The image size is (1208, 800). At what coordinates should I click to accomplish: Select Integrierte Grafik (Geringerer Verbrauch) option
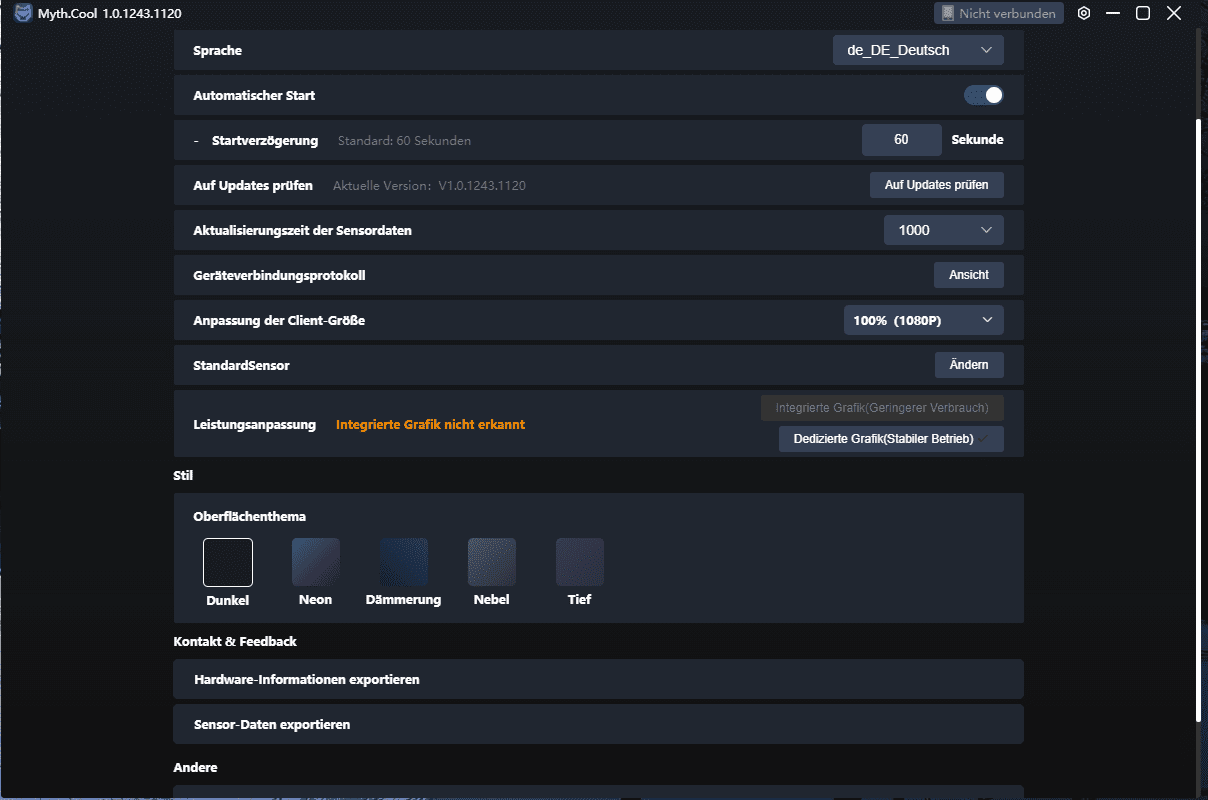(881, 408)
